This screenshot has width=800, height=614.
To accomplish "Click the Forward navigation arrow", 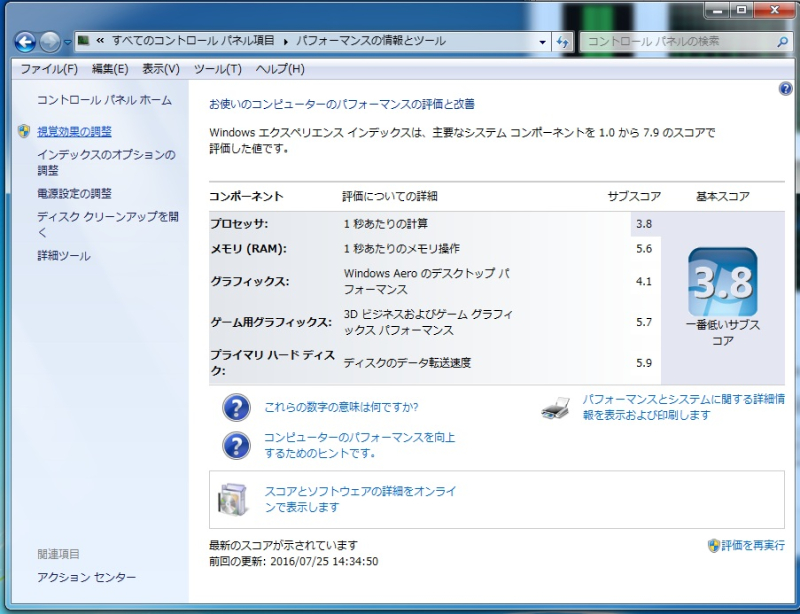I will pos(50,42).
